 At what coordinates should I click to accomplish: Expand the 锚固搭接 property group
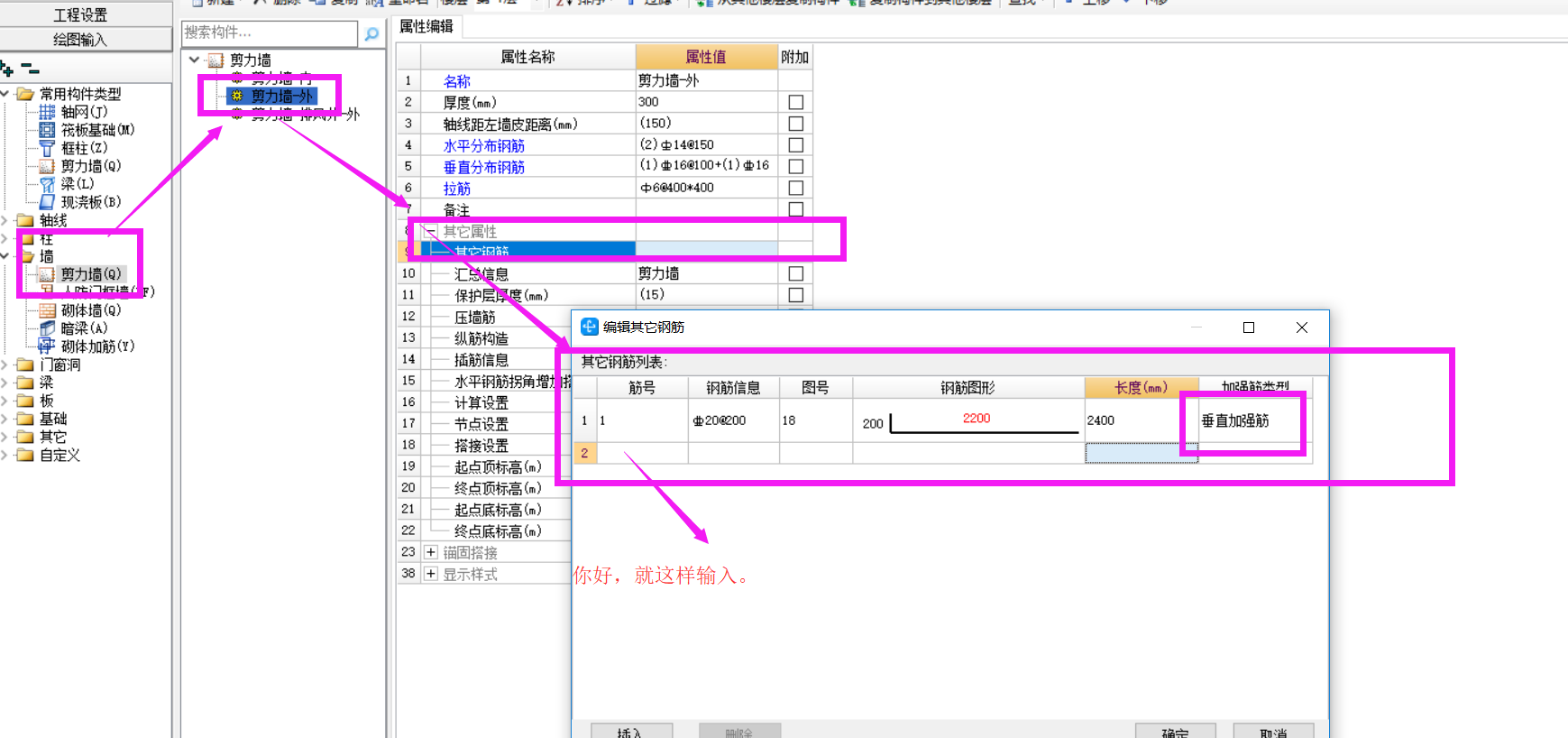tap(431, 552)
